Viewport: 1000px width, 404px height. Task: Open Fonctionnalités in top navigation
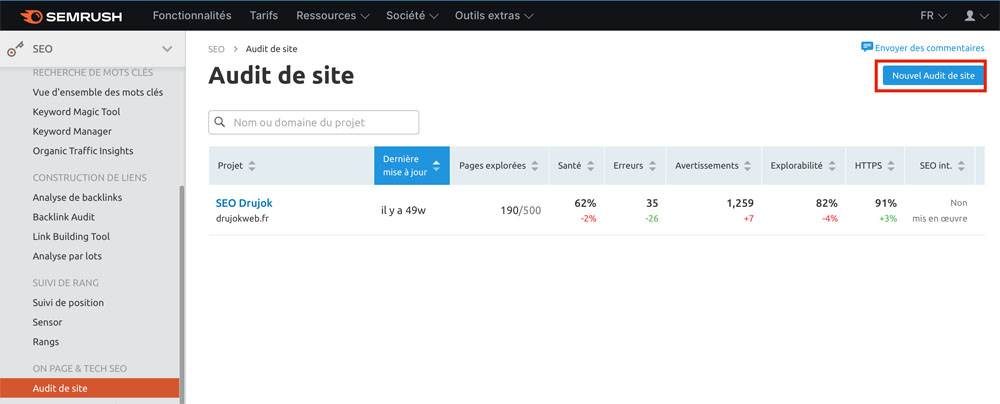(192, 15)
